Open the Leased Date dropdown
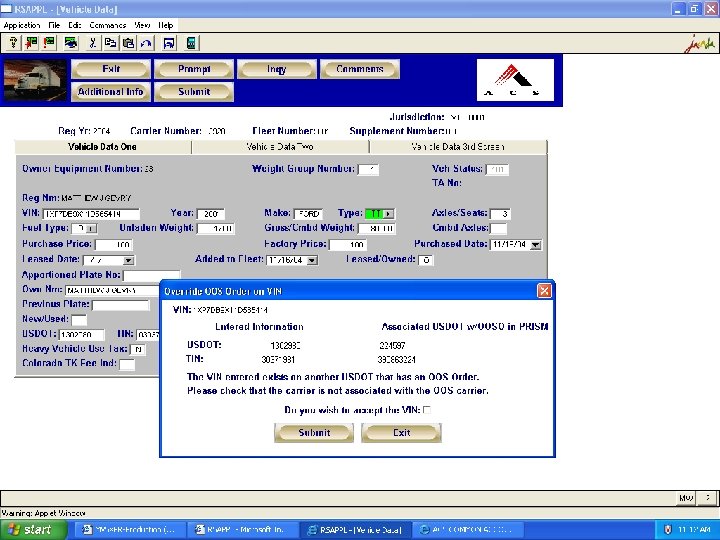720x540 pixels. click(129, 260)
